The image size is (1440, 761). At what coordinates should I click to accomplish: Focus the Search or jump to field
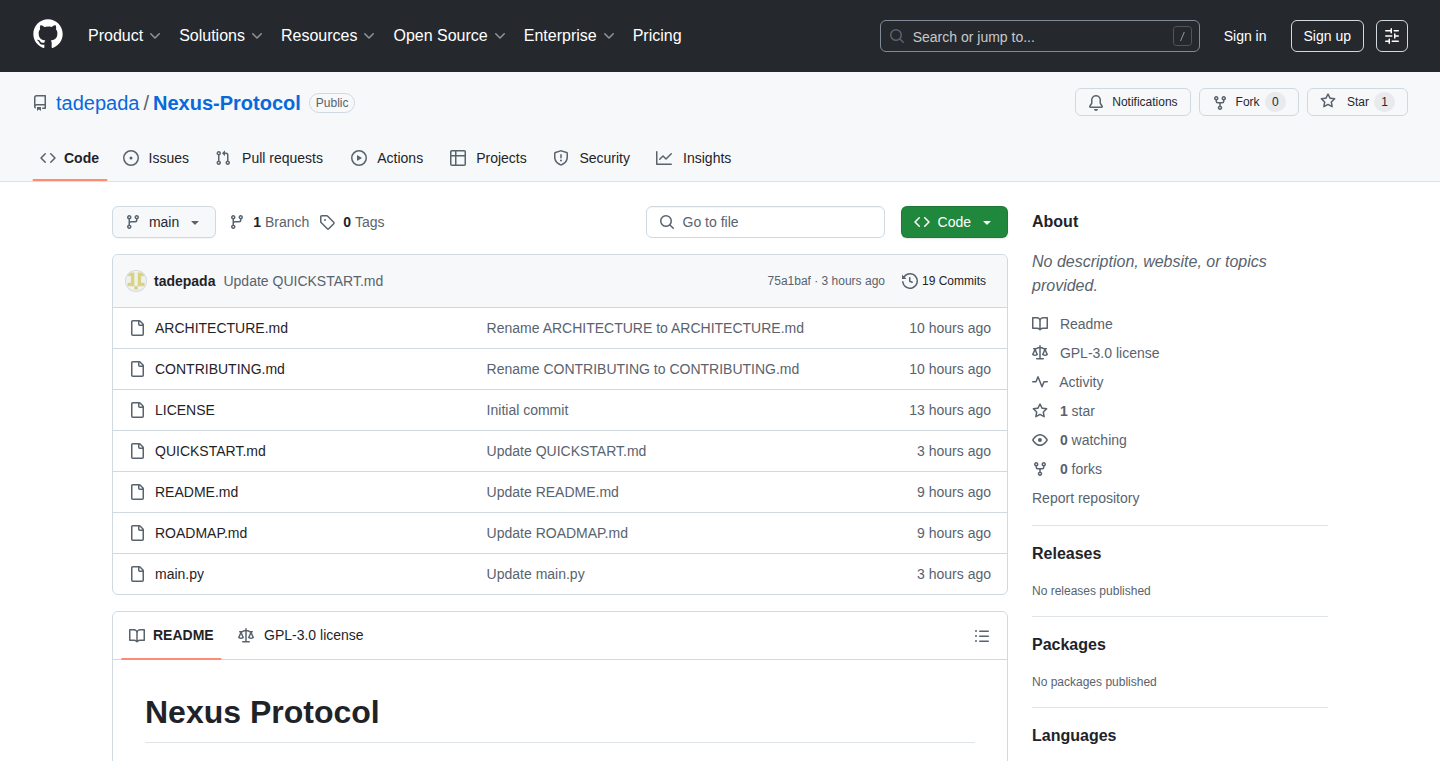click(1040, 36)
